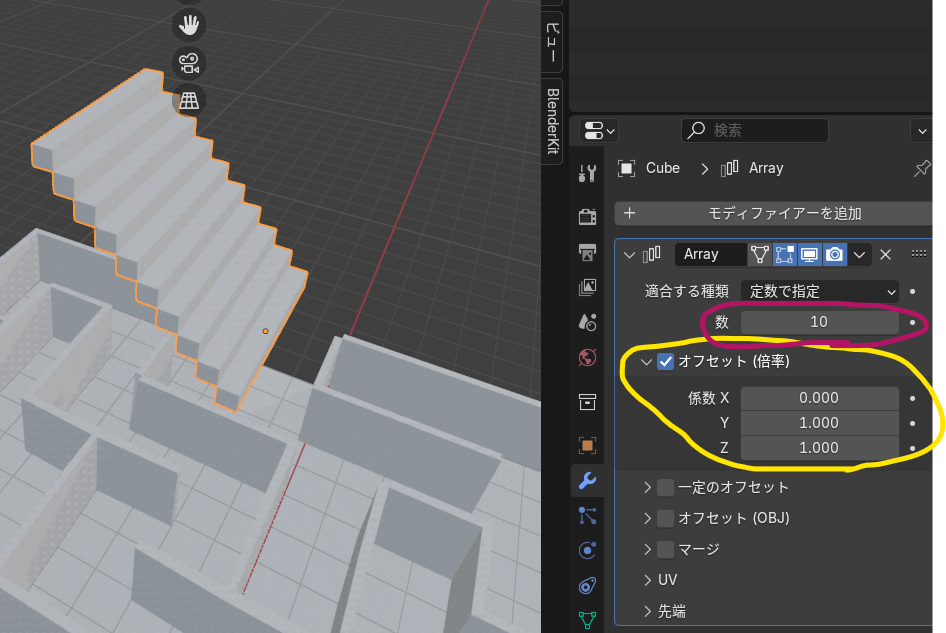This screenshot has width=946, height=633.
Task: Toggle the Array modifier realtime viewport display
Action: pos(809,254)
